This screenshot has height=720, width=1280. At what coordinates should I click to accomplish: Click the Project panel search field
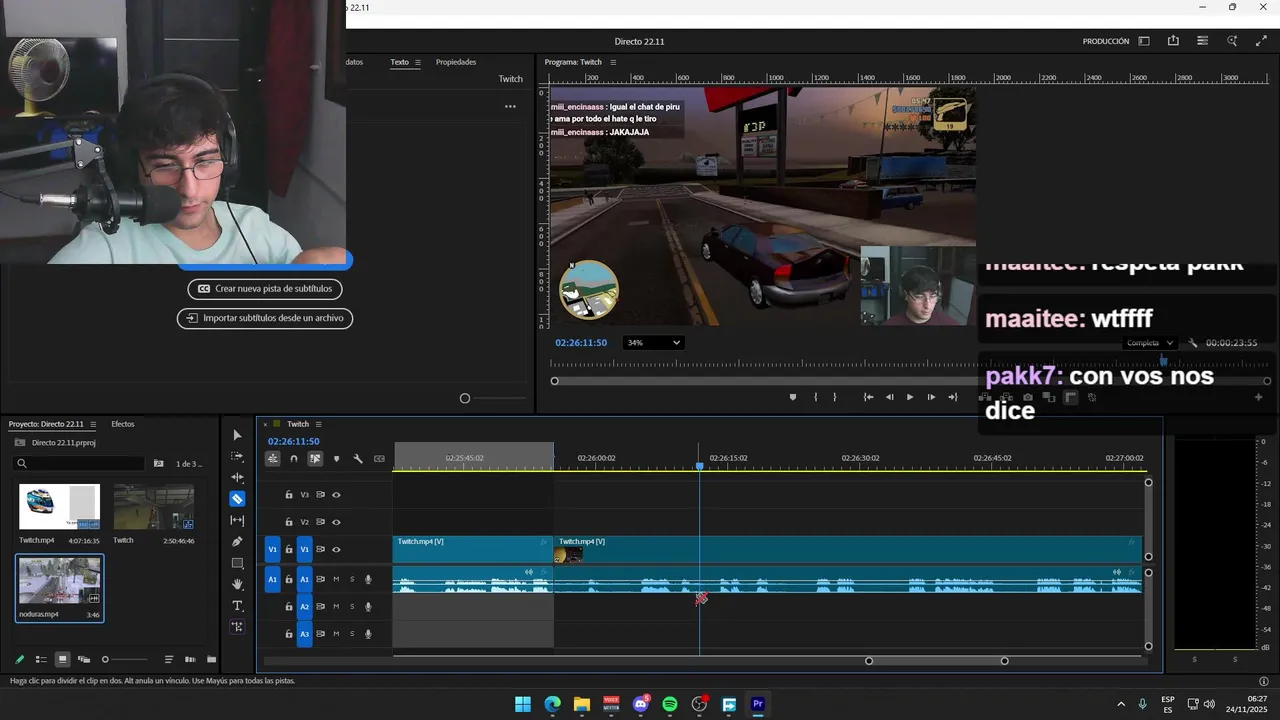pyautogui.click(x=80, y=463)
